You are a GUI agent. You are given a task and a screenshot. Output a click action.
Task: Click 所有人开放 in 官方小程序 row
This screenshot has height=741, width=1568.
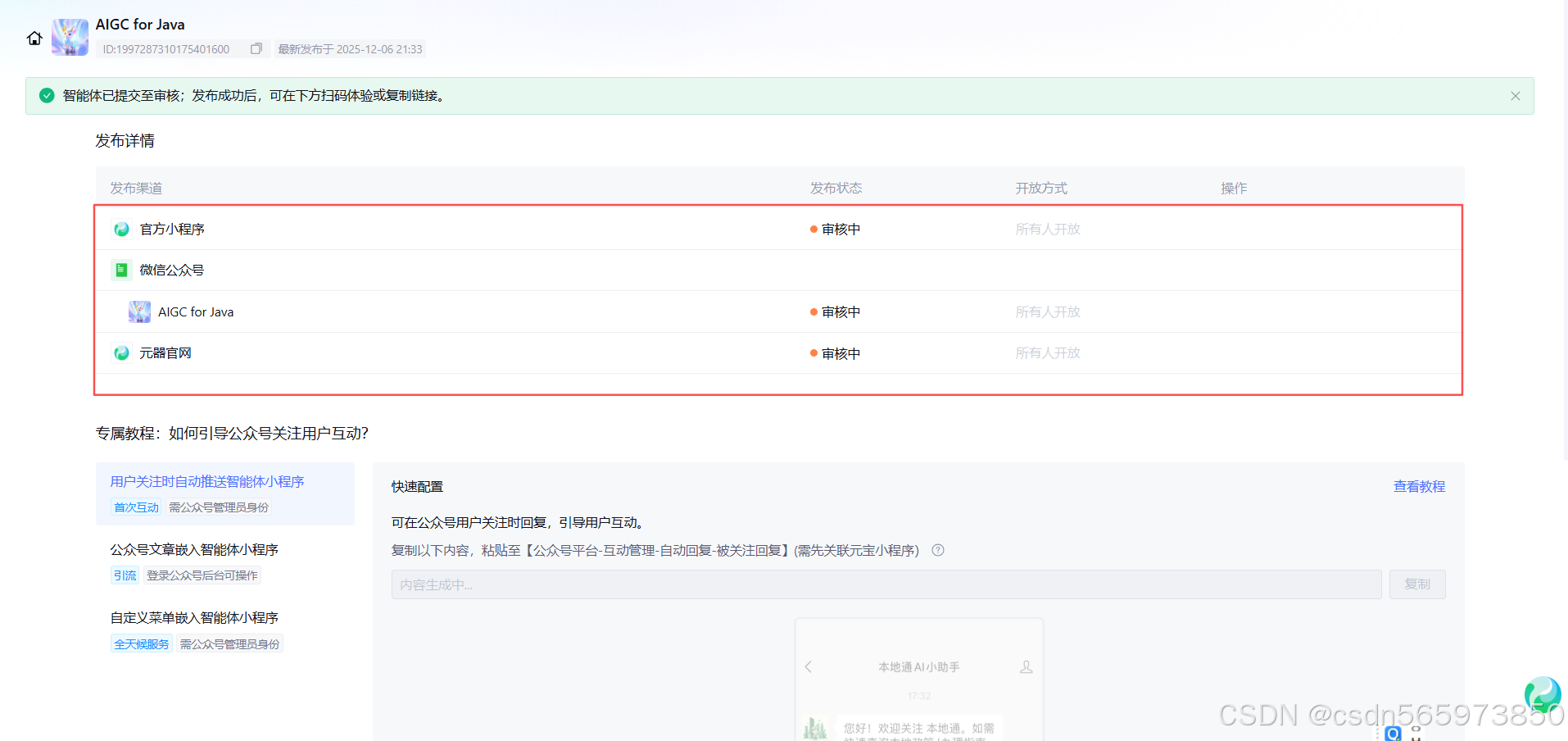[1048, 230]
